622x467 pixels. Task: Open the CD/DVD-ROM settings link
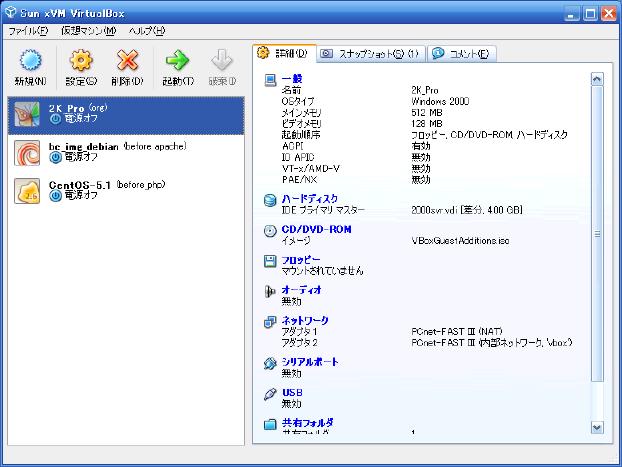tap(317, 229)
